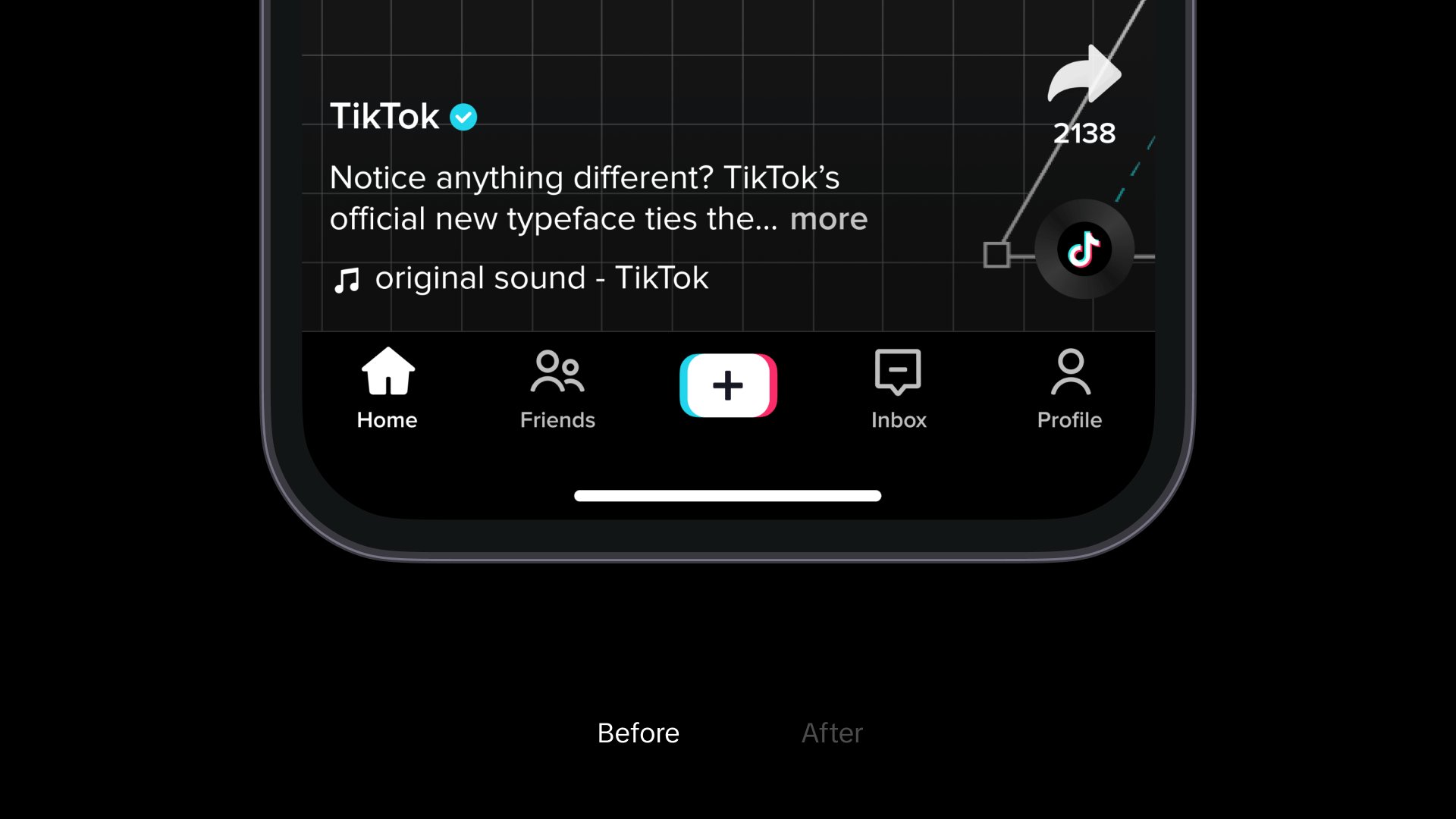1456x819 pixels.
Task: Tap the Create new post icon
Action: pos(728,385)
